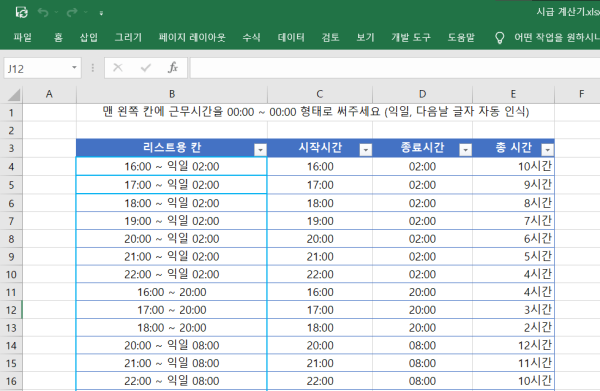Viewport: 600px width, 391px height.
Task: Select column C header
Action: [320, 94]
